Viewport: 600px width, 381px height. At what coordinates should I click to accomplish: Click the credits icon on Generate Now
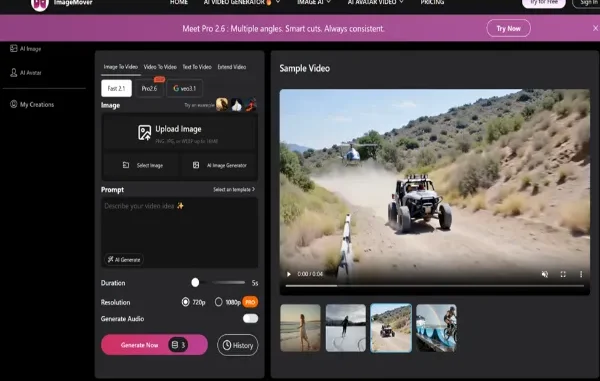[x=175, y=345]
